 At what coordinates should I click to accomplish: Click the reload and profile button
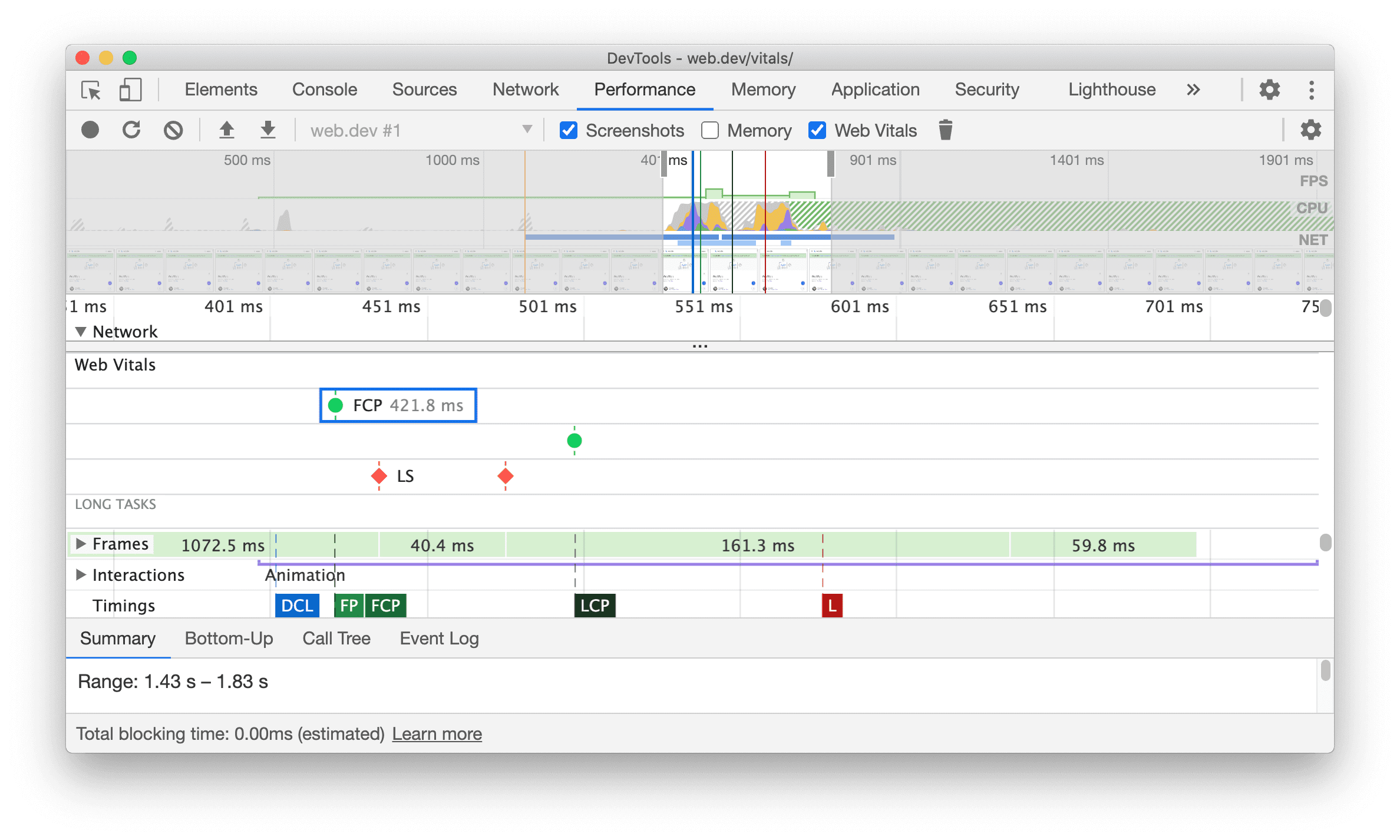tap(132, 130)
